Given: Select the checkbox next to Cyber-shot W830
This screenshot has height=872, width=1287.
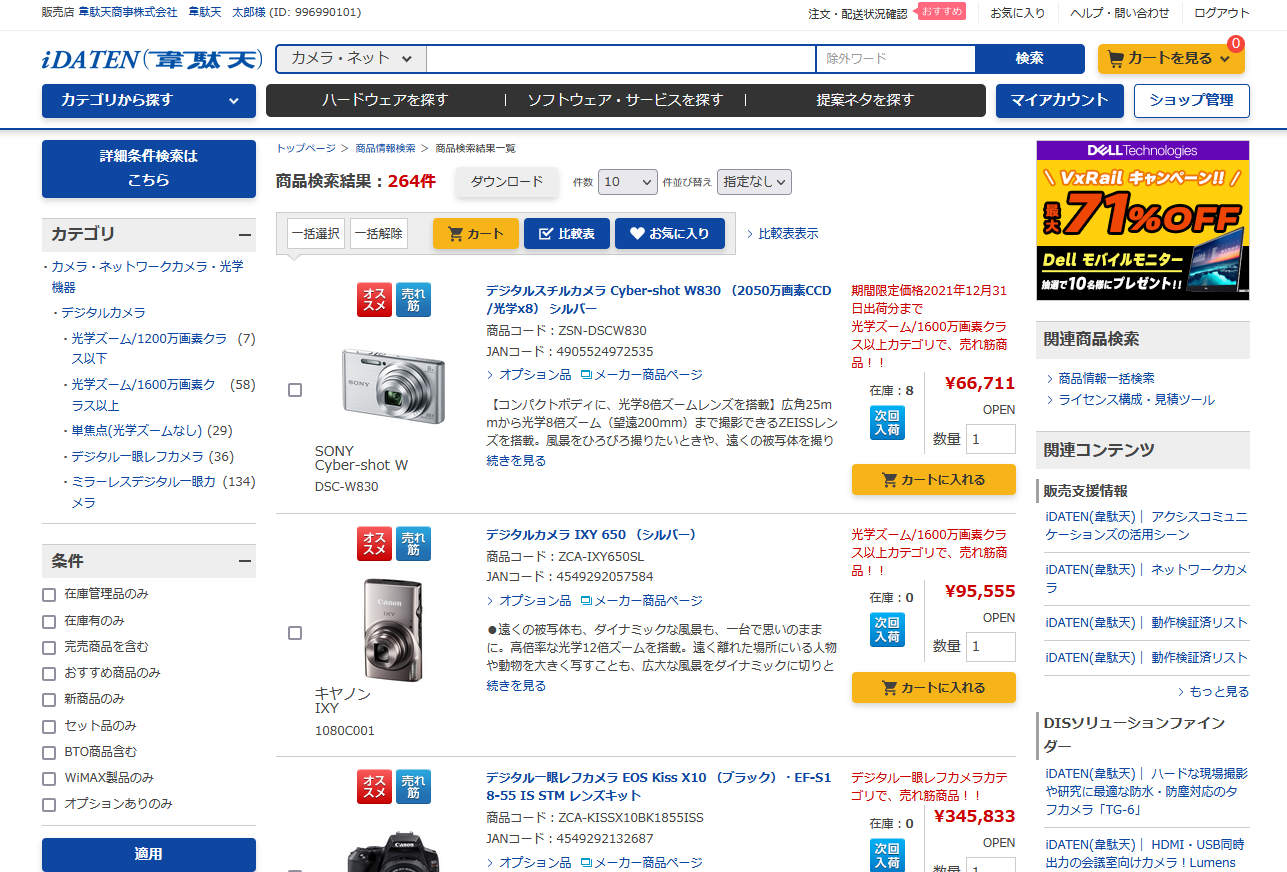Looking at the screenshot, I should coord(295,390).
